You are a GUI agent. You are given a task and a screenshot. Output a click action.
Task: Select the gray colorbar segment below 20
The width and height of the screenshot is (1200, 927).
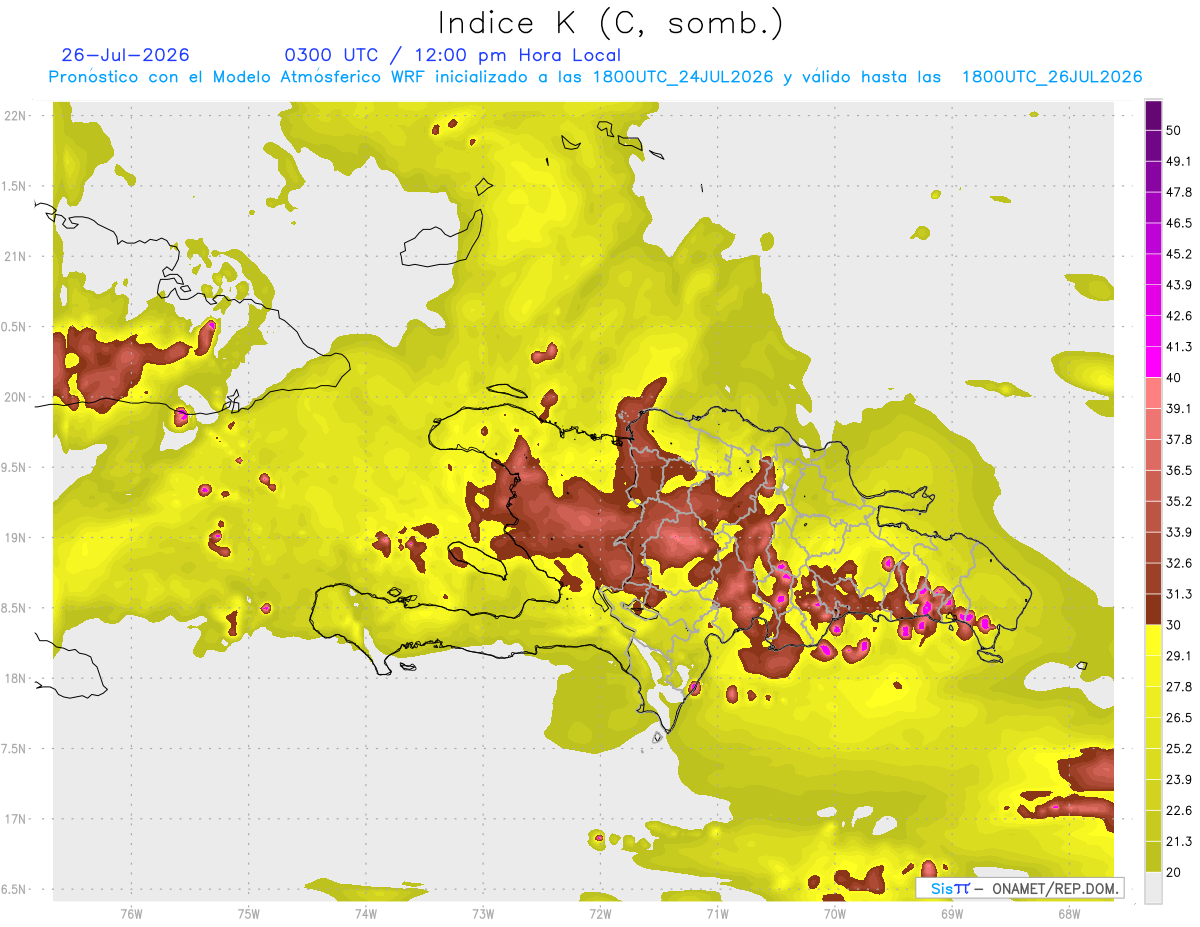[x=1153, y=886]
